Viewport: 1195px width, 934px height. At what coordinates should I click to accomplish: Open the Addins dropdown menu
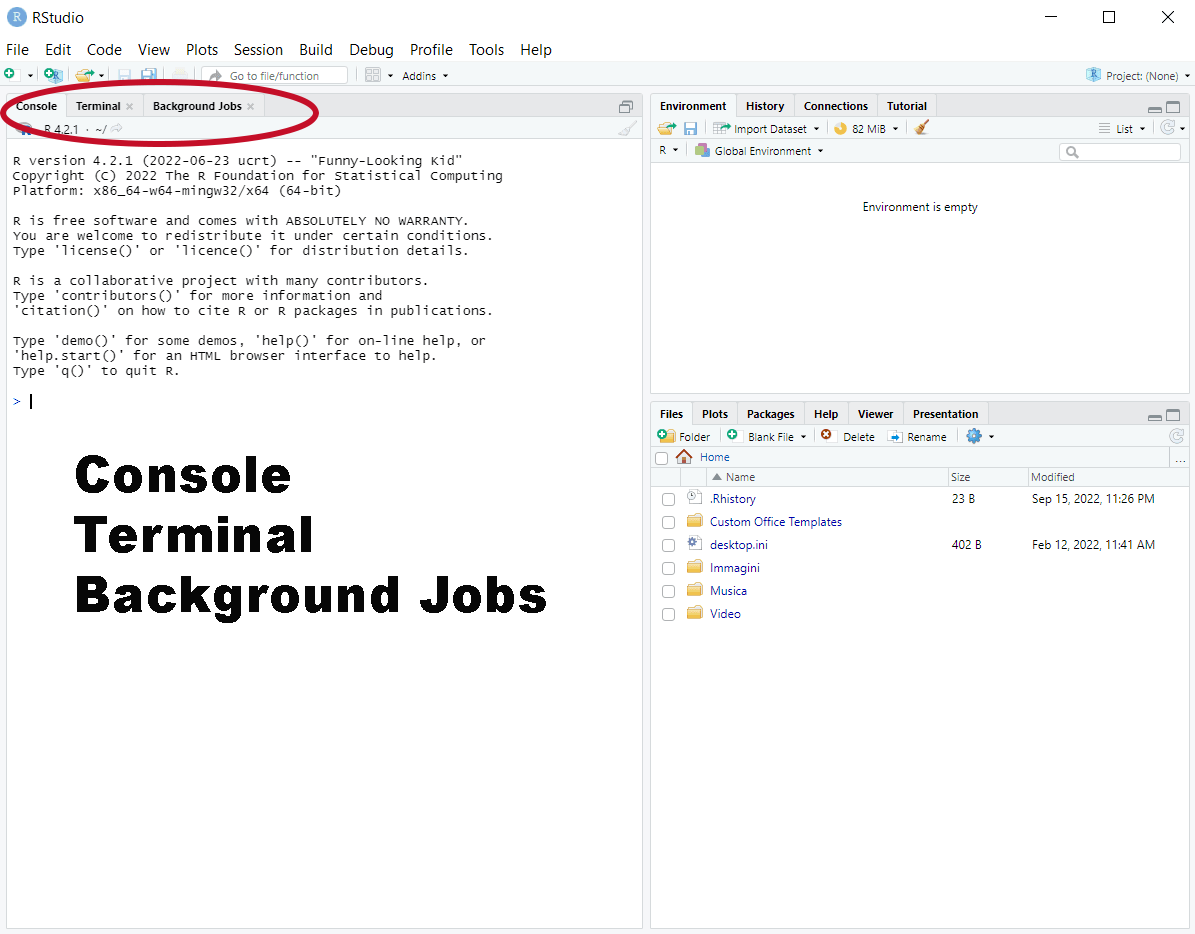(x=425, y=76)
